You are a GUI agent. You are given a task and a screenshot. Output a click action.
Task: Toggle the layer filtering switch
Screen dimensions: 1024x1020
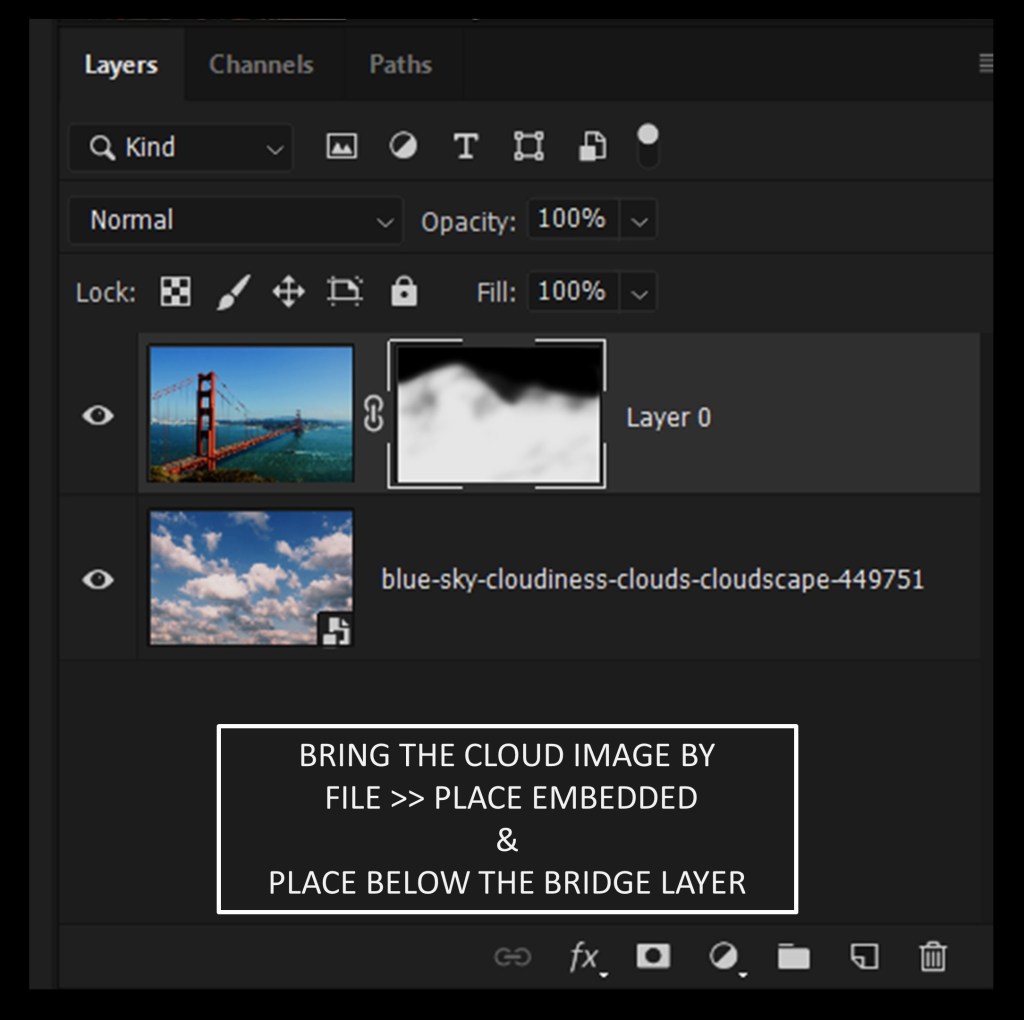coord(648,147)
